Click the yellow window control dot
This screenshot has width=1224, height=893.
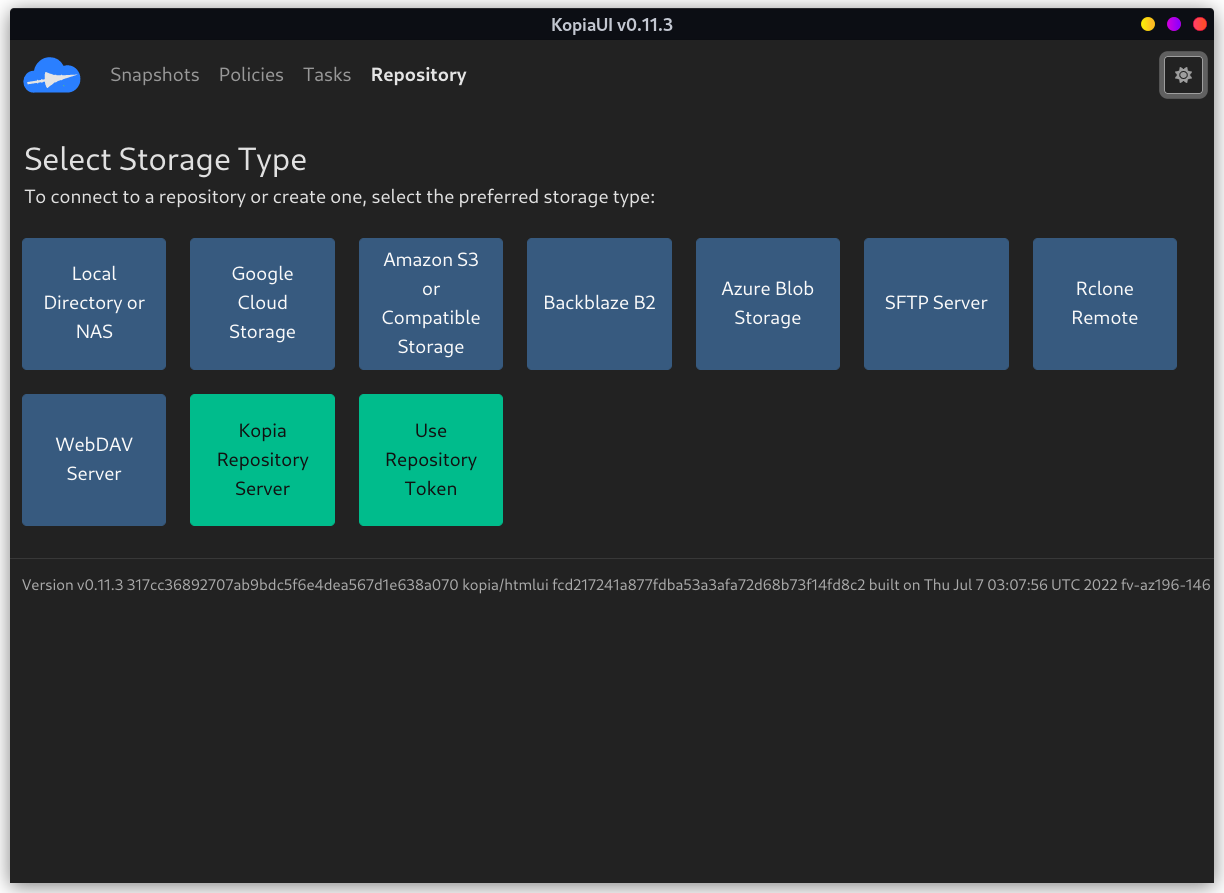1148,24
